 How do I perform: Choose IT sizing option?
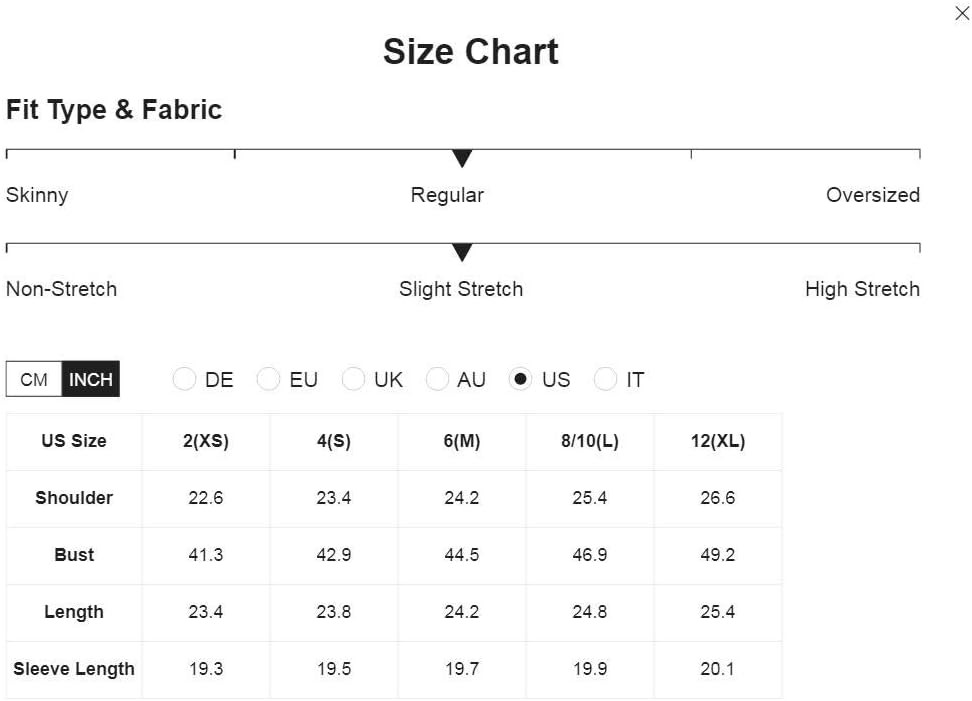605,380
